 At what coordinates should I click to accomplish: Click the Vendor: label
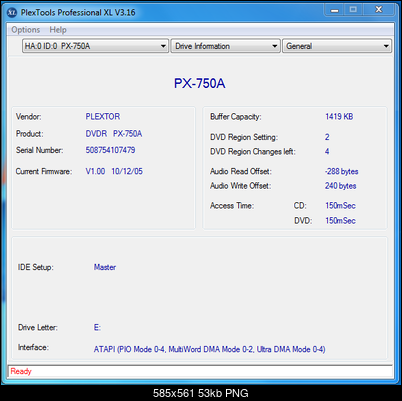[x=28, y=117]
